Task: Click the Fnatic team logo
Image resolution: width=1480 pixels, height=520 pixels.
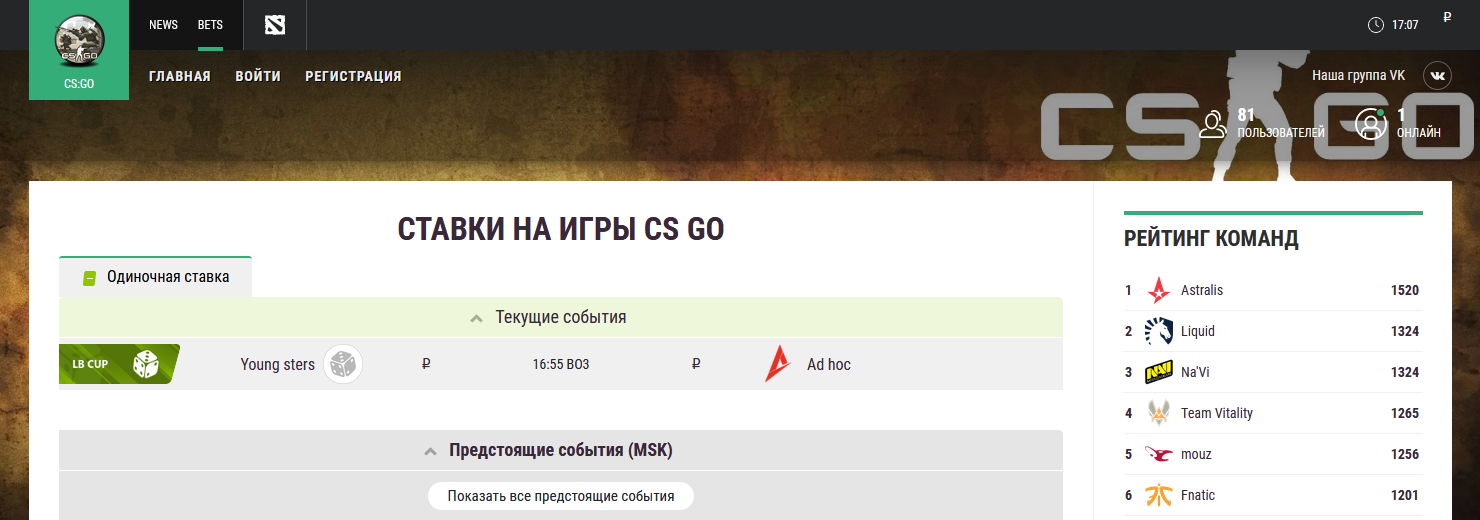Action: click(x=1159, y=495)
